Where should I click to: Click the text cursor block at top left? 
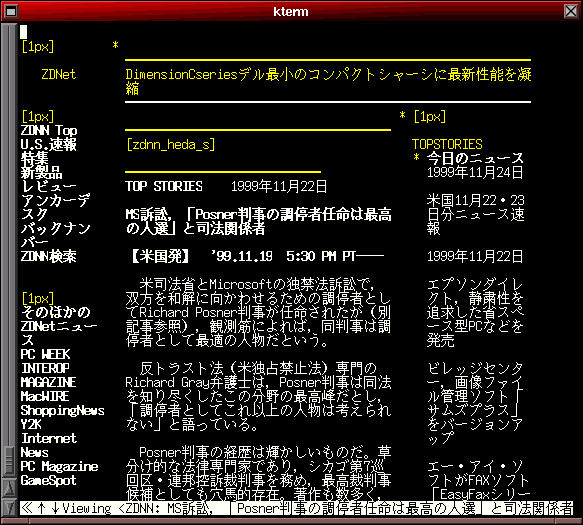(23, 32)
